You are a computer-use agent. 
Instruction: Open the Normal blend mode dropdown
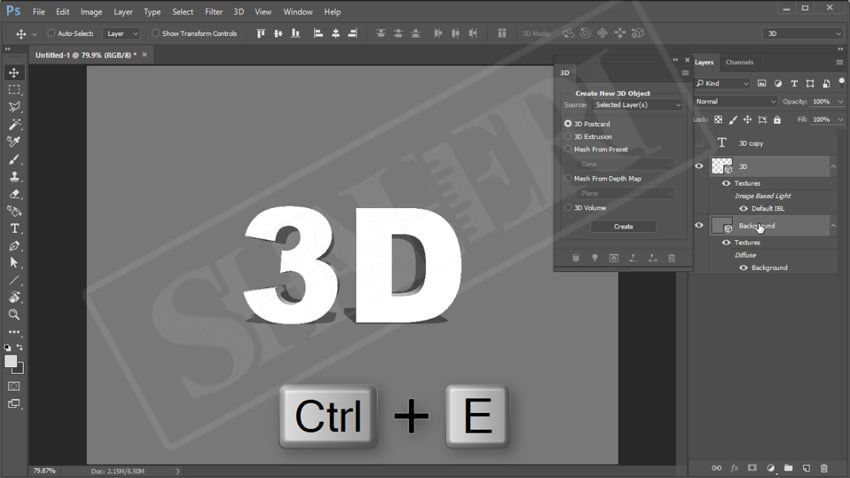pyautogui.click(x=735, y=102)
